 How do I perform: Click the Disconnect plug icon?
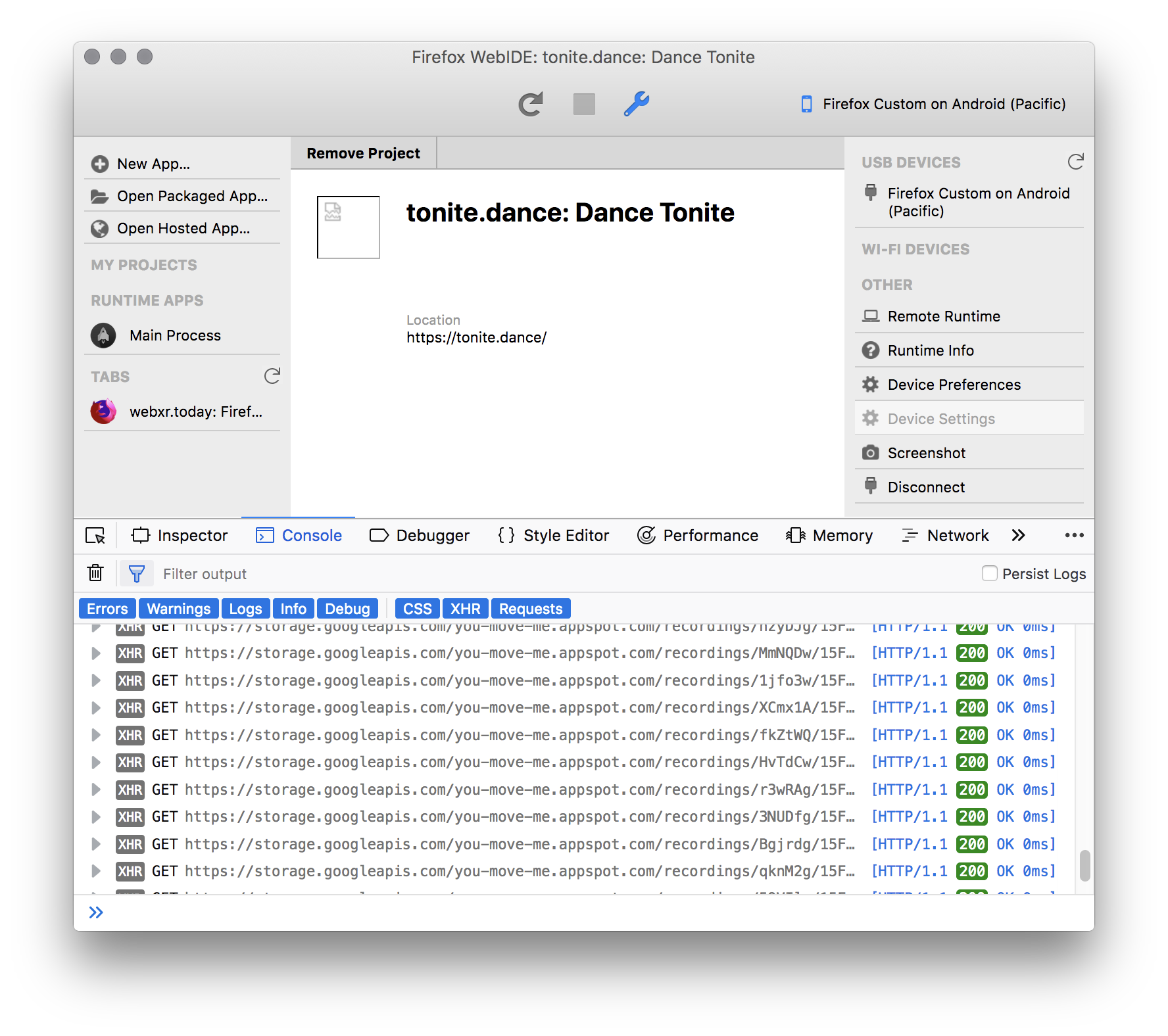pos(871,486)
